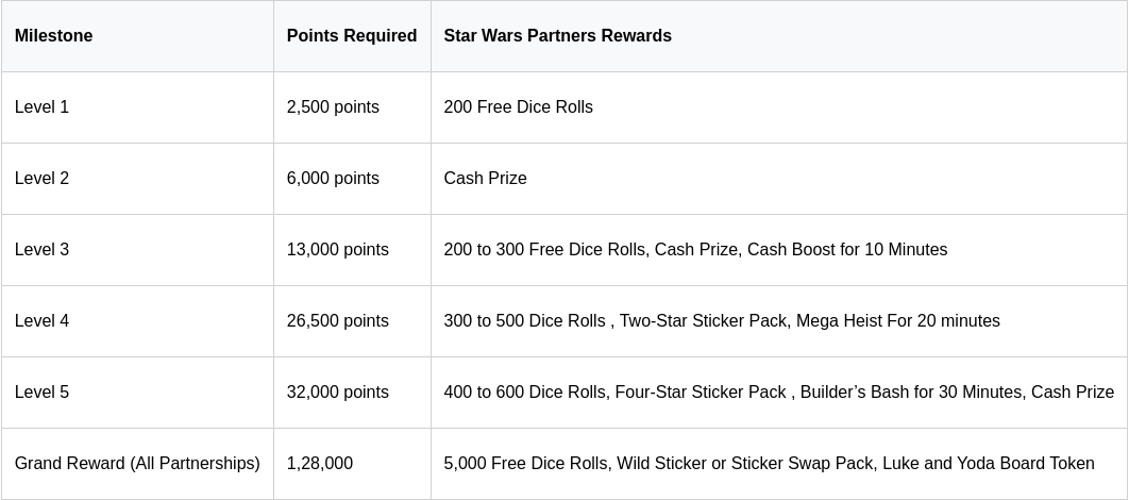The width and height of the screenshot is (1129, 500).
Task: Click the 1,28,000 points value
Action: click(x=319, y=463)
